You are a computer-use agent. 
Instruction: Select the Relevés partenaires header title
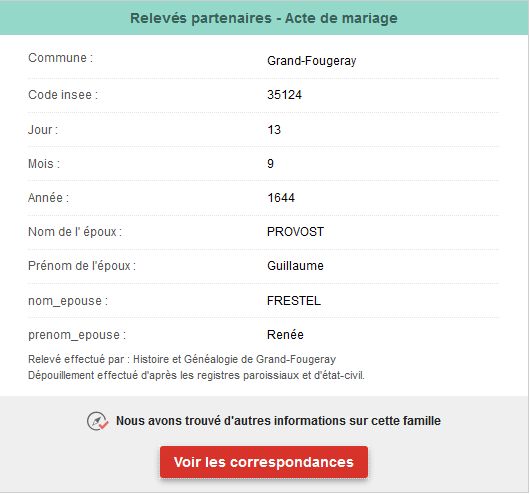264,18
